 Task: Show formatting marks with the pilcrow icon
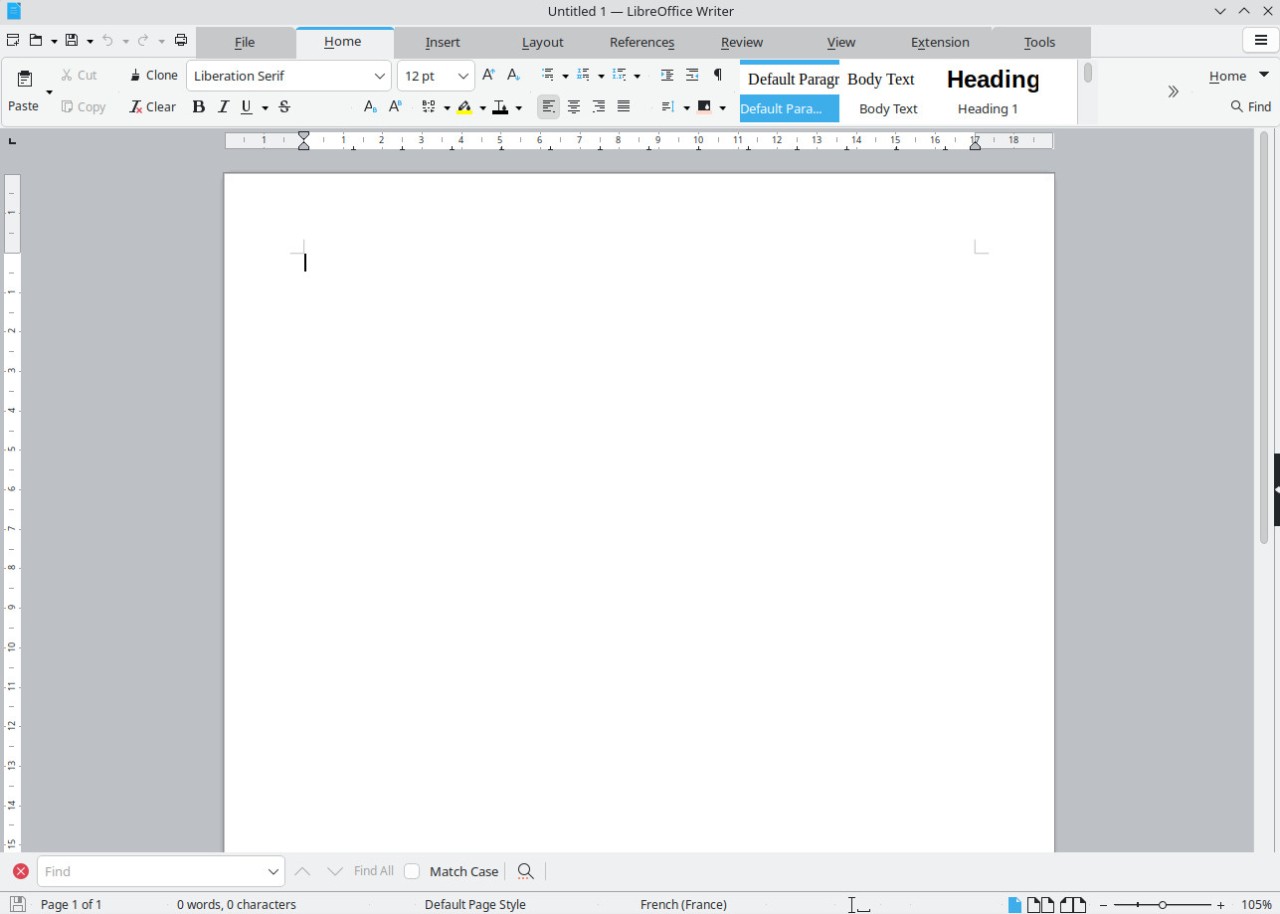click(x=717, y=74)
